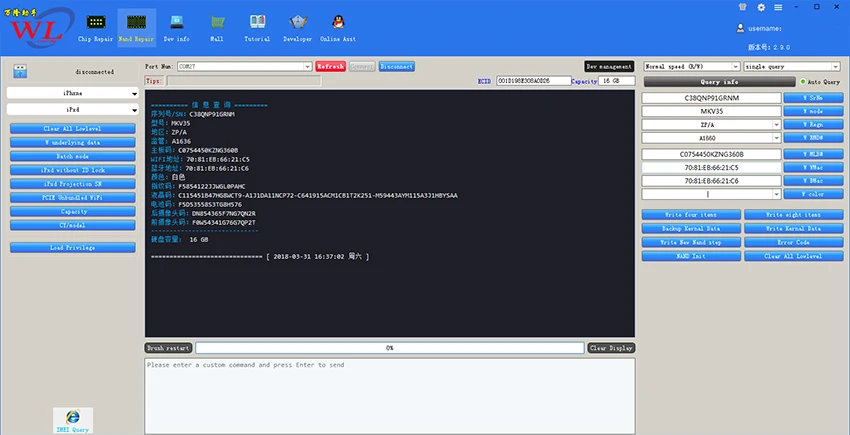
Task: Open Dev management
Action: pyautogui.click(x=609, y=66)
